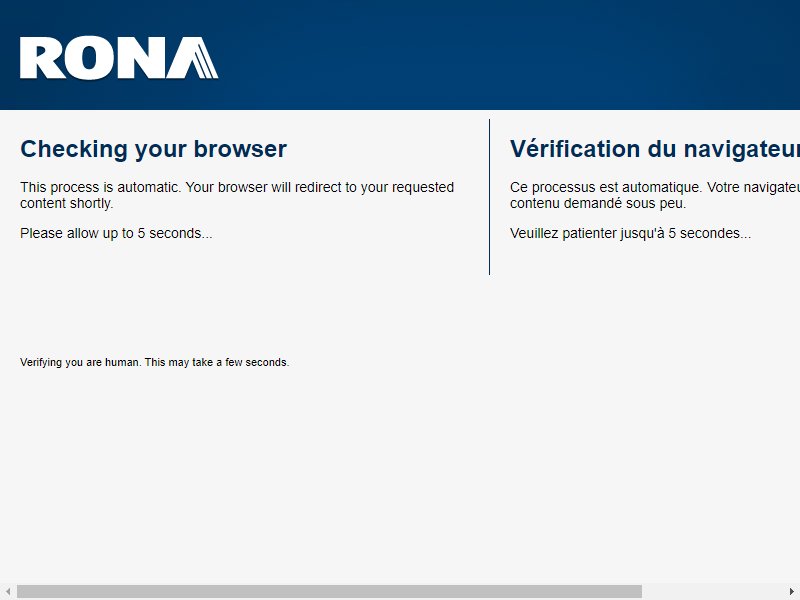800x600 pixels.
Task: Click the right arrow of horizontal scrollbar
Action: click(x=792, y=592)
